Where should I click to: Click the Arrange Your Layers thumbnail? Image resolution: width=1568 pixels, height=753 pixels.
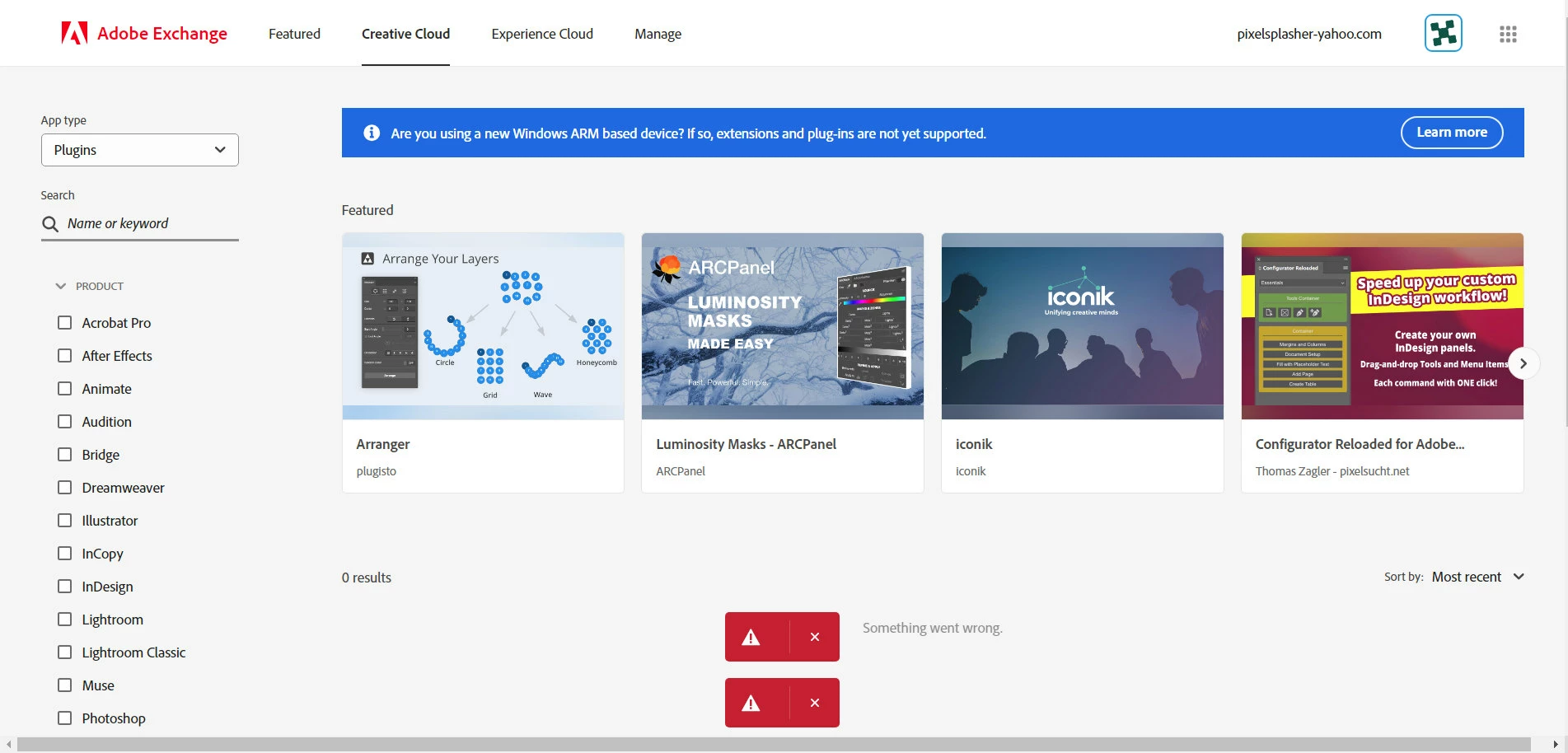pyautogui.click(x=483, y=326)
